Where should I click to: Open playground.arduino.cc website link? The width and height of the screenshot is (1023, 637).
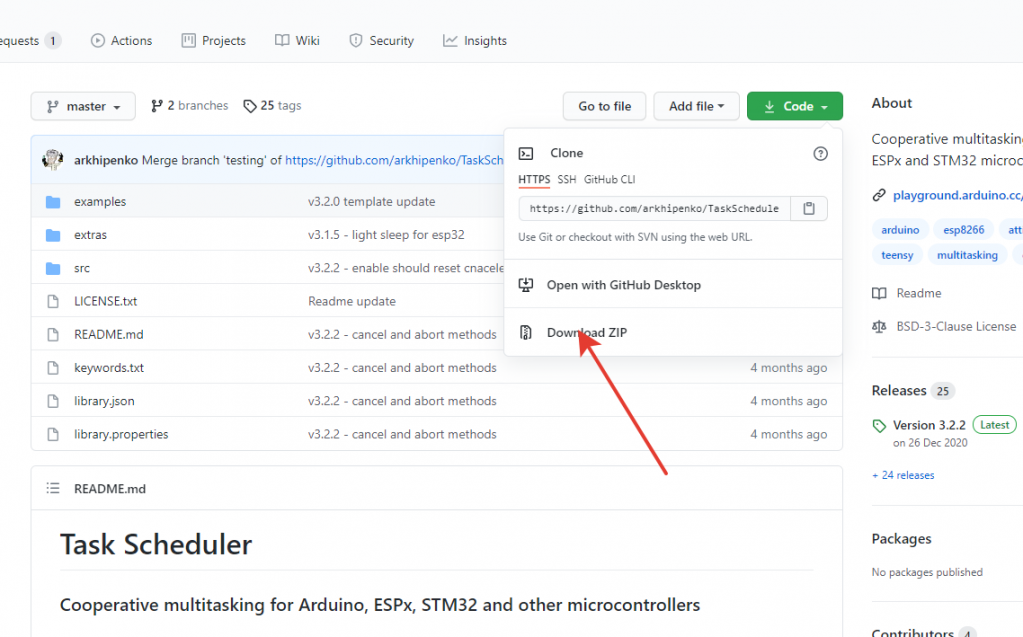(x=957, y=195)
